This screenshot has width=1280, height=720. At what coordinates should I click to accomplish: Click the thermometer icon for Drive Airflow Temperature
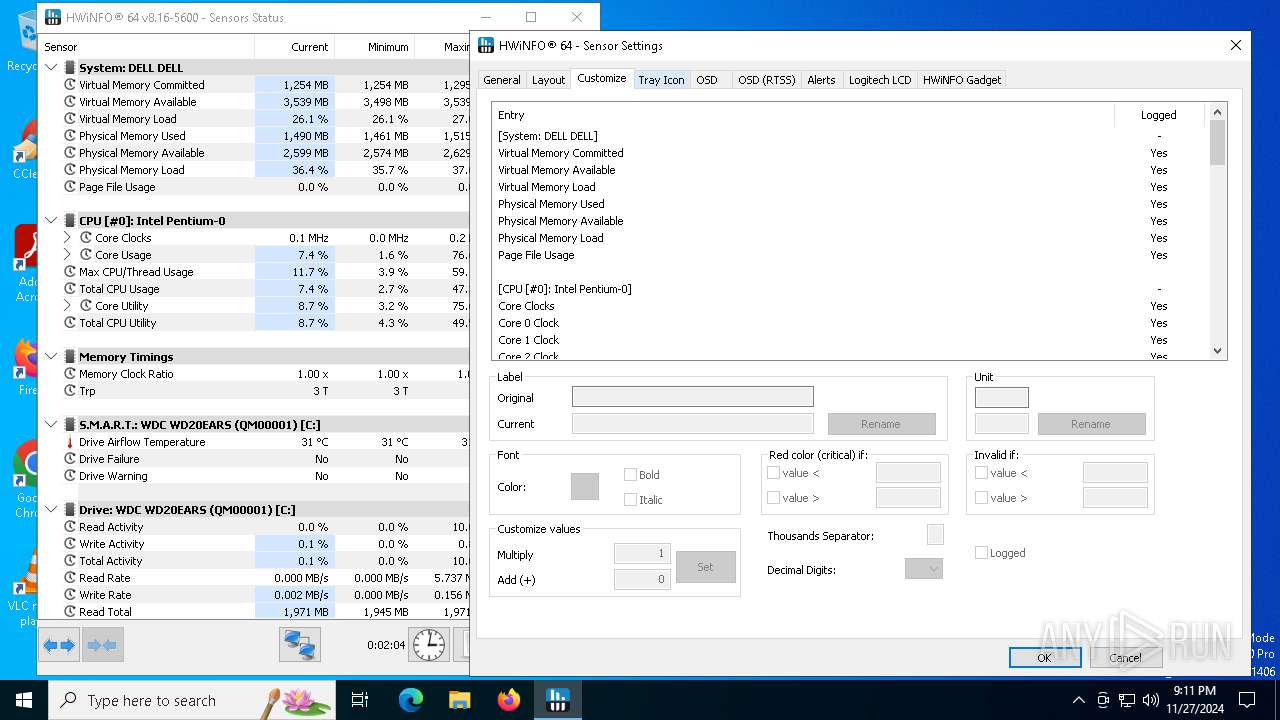pyautogui.click(x=70, y=442)
